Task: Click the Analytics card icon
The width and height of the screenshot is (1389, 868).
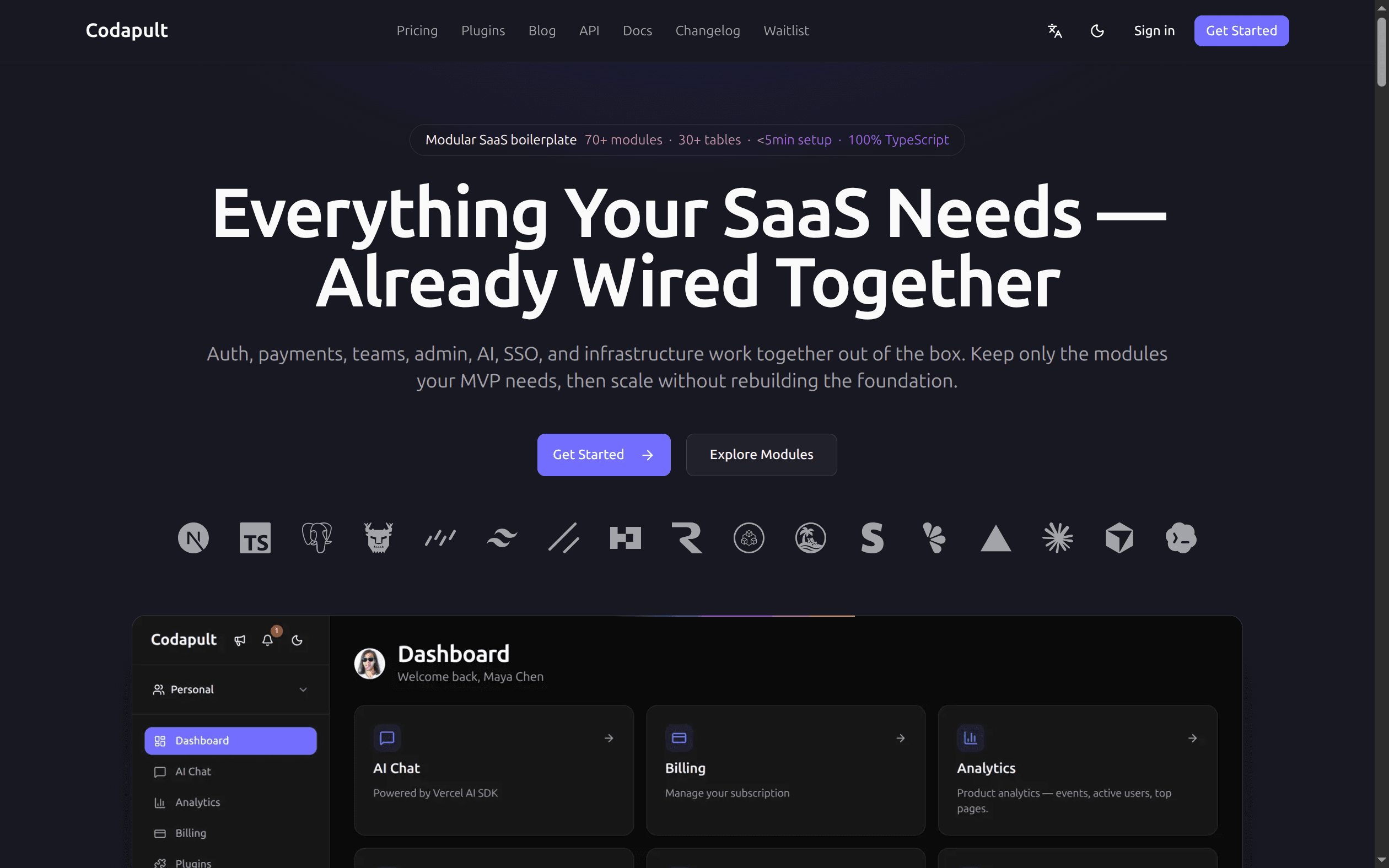Action: point(971,738)
